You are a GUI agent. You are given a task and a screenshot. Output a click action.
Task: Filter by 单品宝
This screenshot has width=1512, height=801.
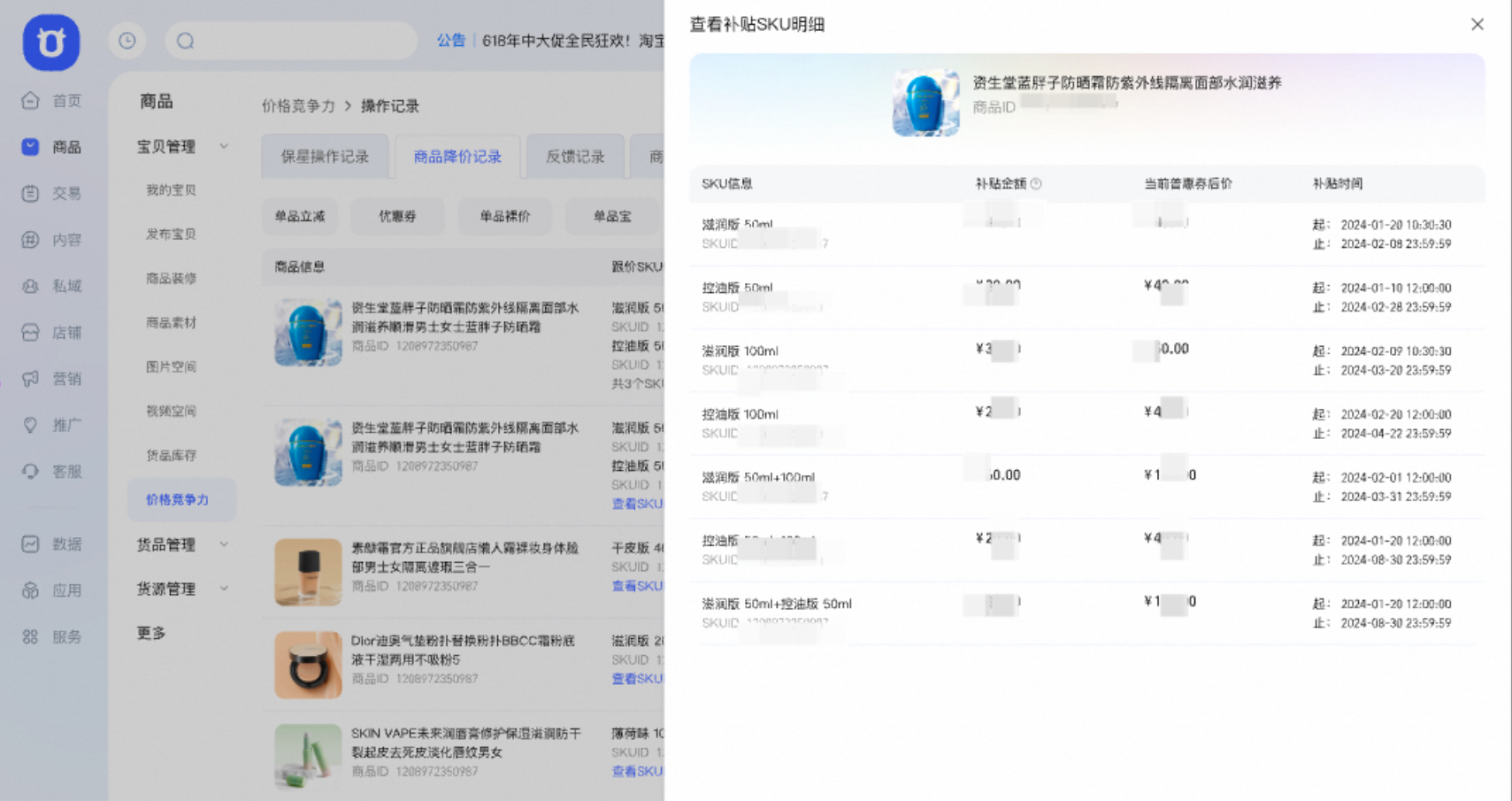[612, 216]
